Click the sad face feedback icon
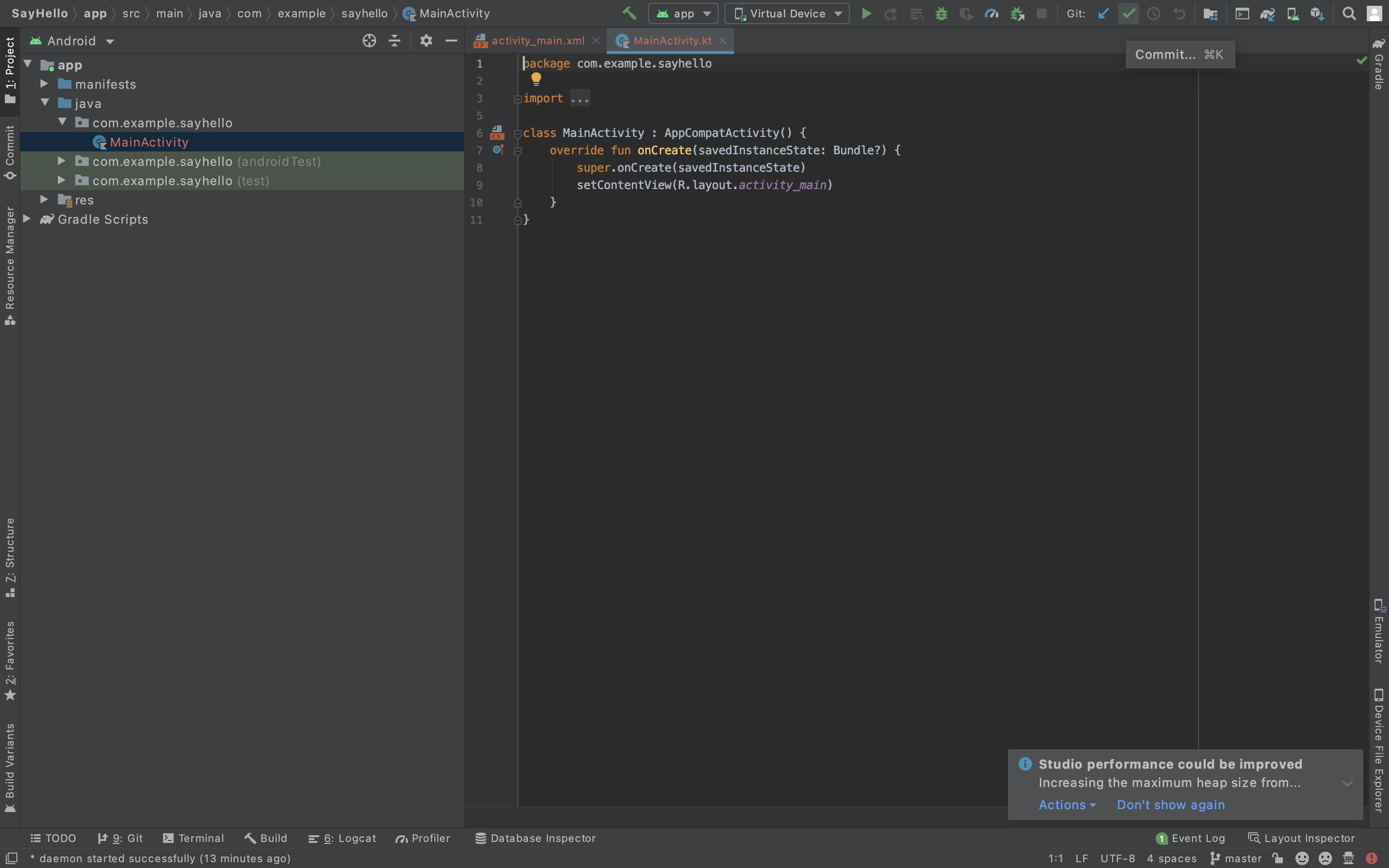Screen dimensions: 1389x868 click(x=1325, y=858)
